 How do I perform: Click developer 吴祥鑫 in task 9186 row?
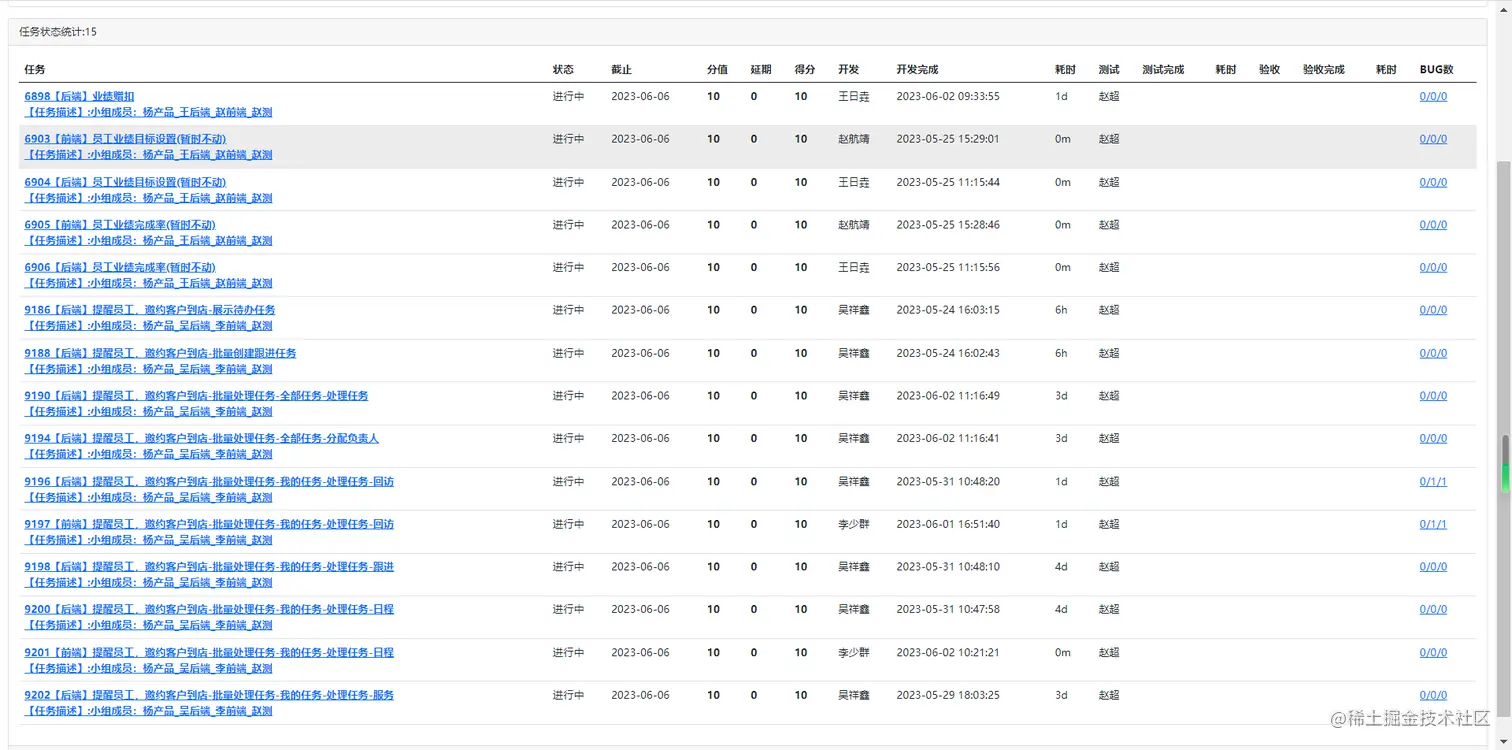coord(854,310)
